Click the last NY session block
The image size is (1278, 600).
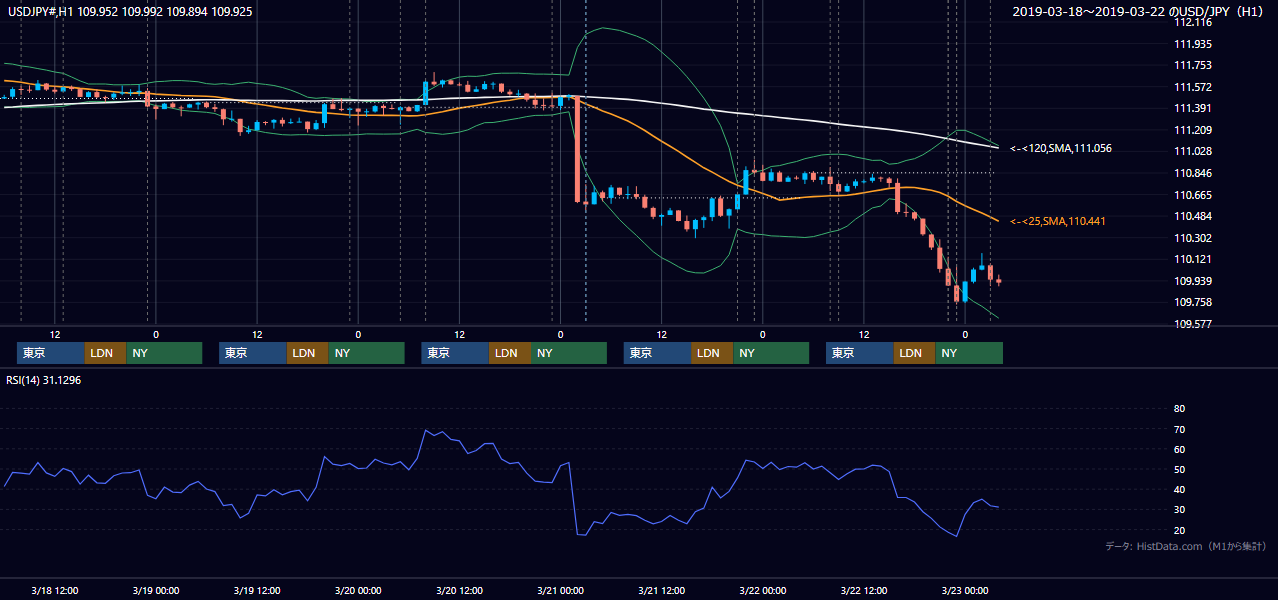coord(969,353)
